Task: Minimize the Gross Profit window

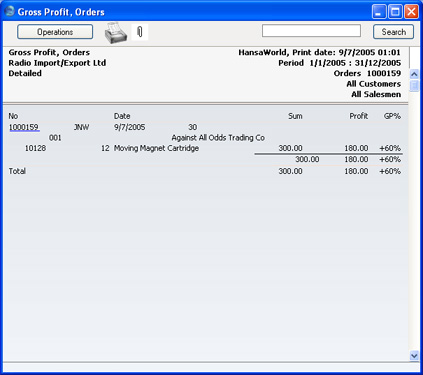Action: click(379, 12)
